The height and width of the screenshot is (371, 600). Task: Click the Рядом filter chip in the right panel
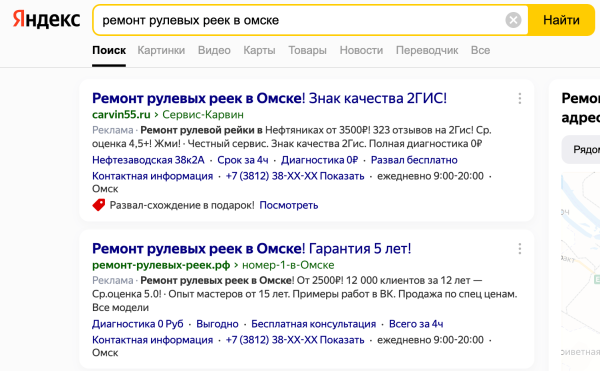tap(581, 149)
